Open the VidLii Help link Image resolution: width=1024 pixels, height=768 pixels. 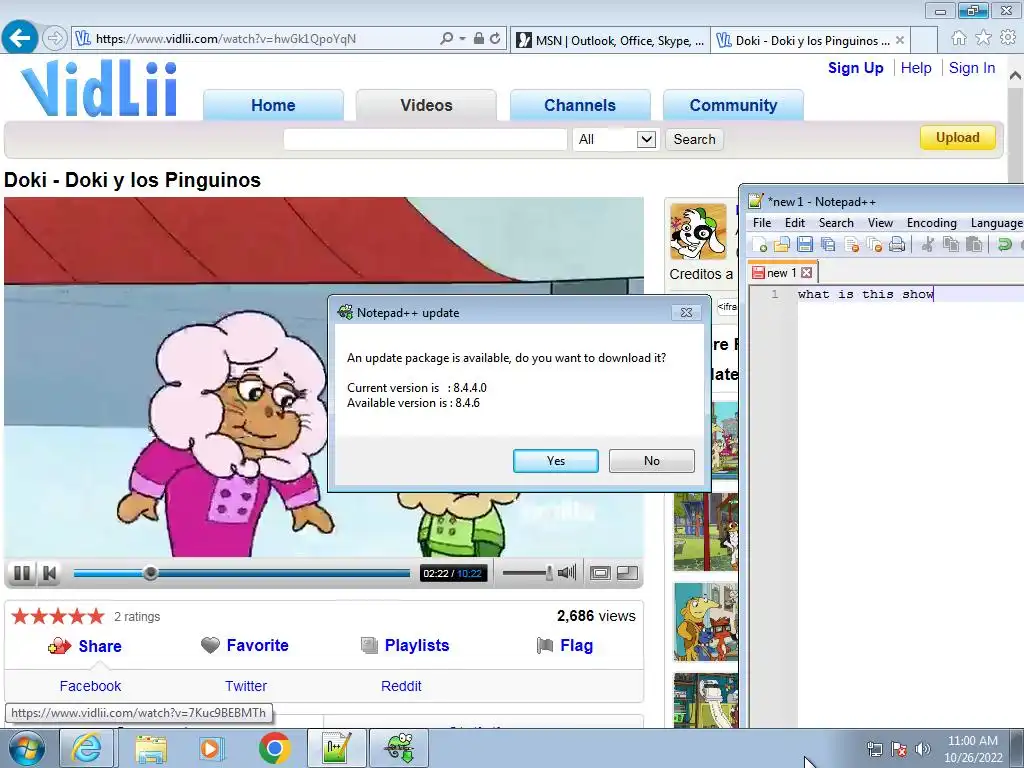(916, 68)
